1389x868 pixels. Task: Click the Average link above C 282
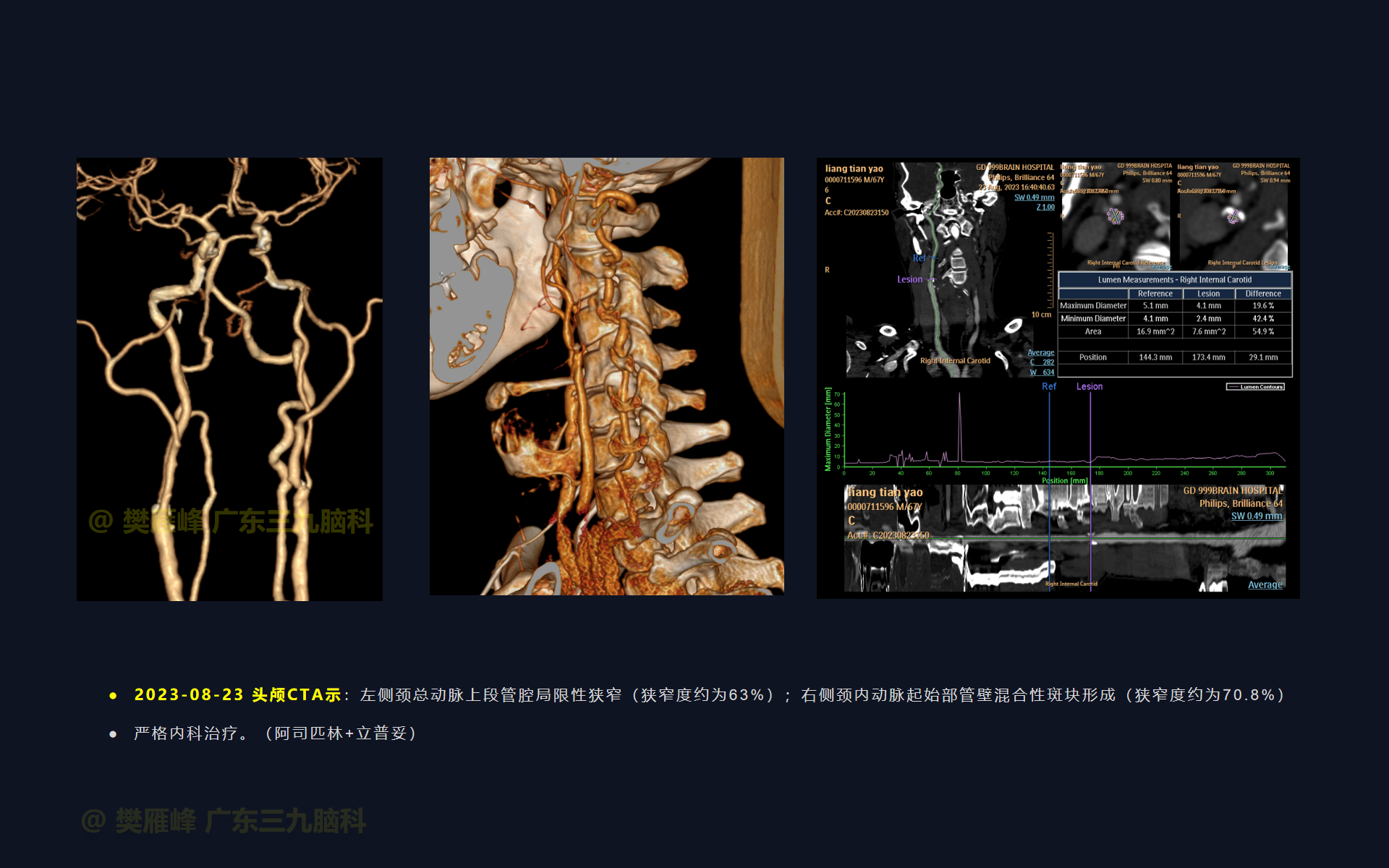coord(1040,352)
